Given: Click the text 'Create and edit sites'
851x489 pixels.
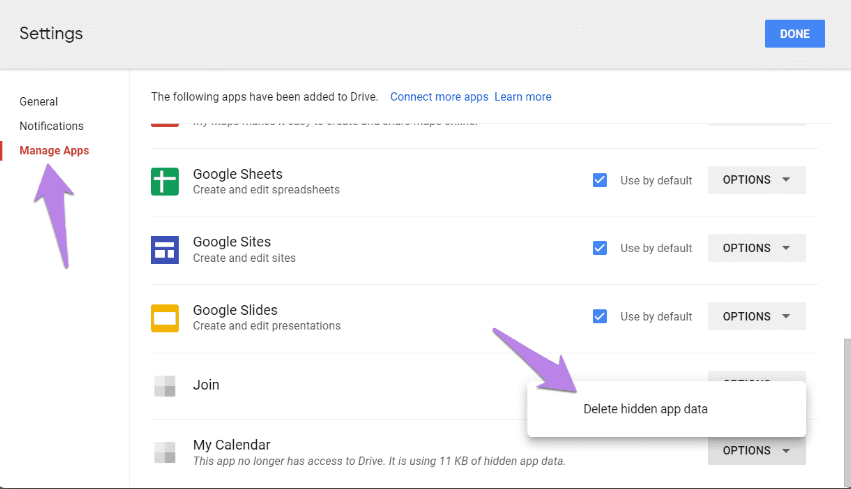Looking at the screenshot, I should pos(244,258).
